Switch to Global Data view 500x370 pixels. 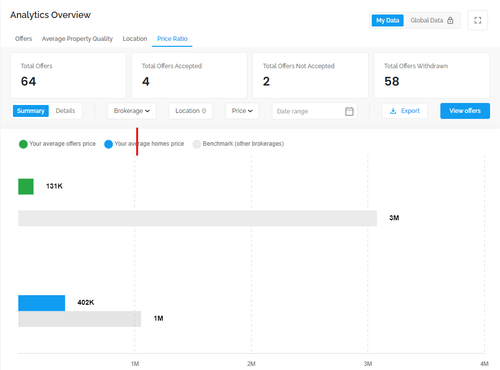[x=432, y=20]
